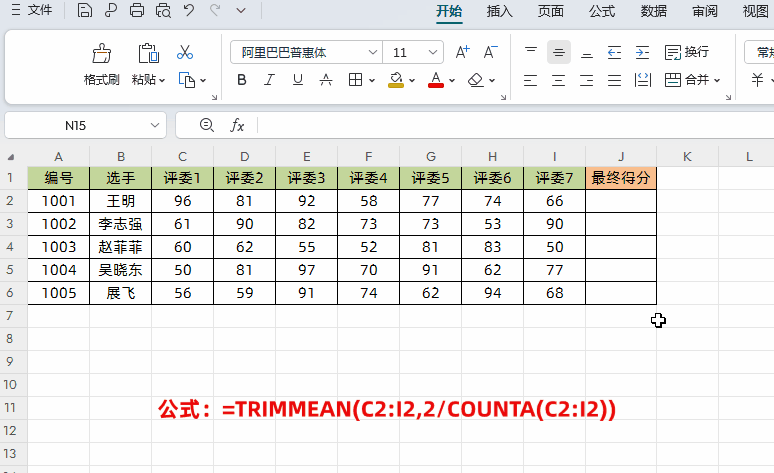Apply the yellow fill color
The height and width of the screenshot is (473, 774).
(x=396, y=79)
